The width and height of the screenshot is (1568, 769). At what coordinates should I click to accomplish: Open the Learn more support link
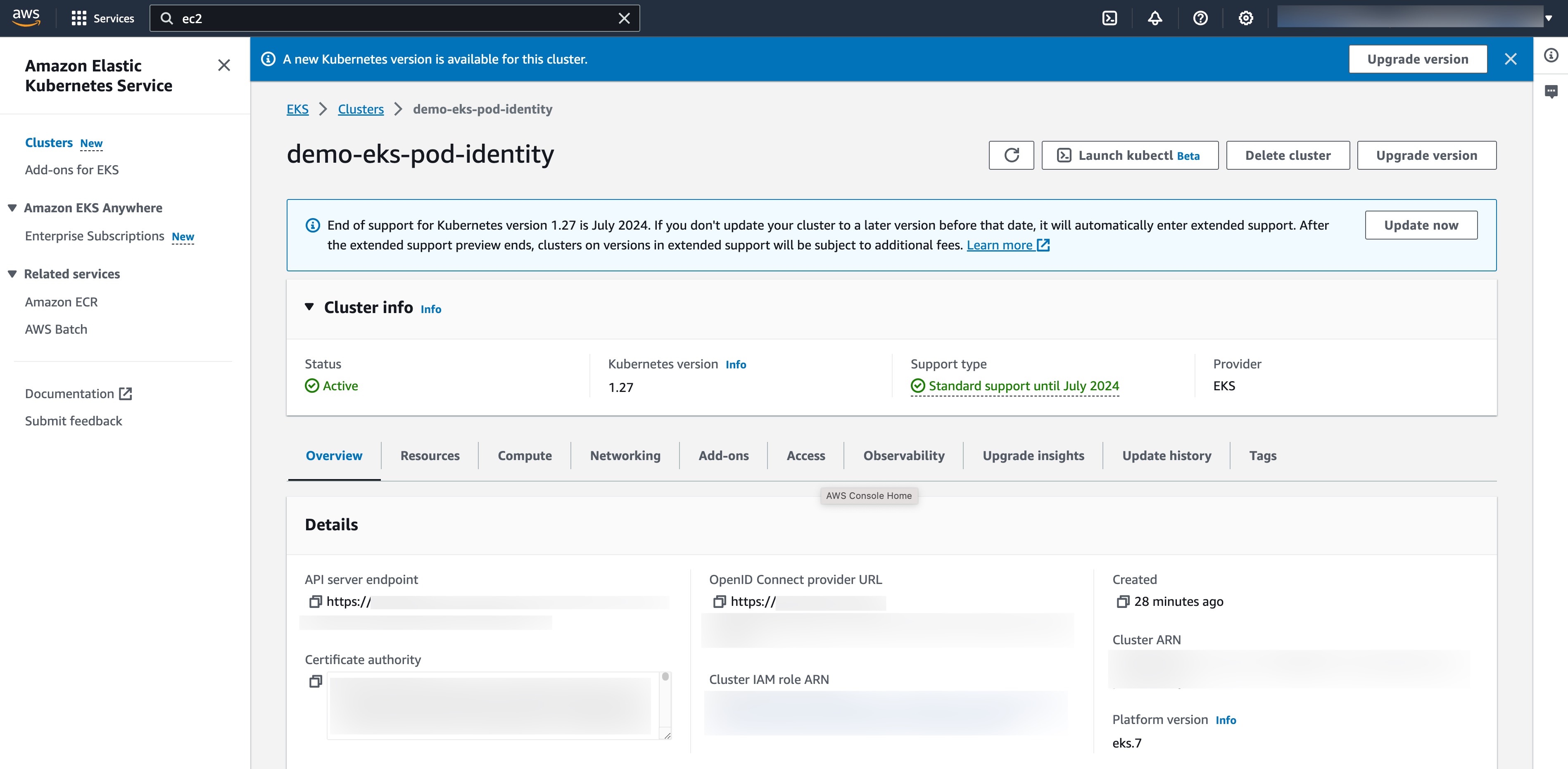pos(1007,245)
